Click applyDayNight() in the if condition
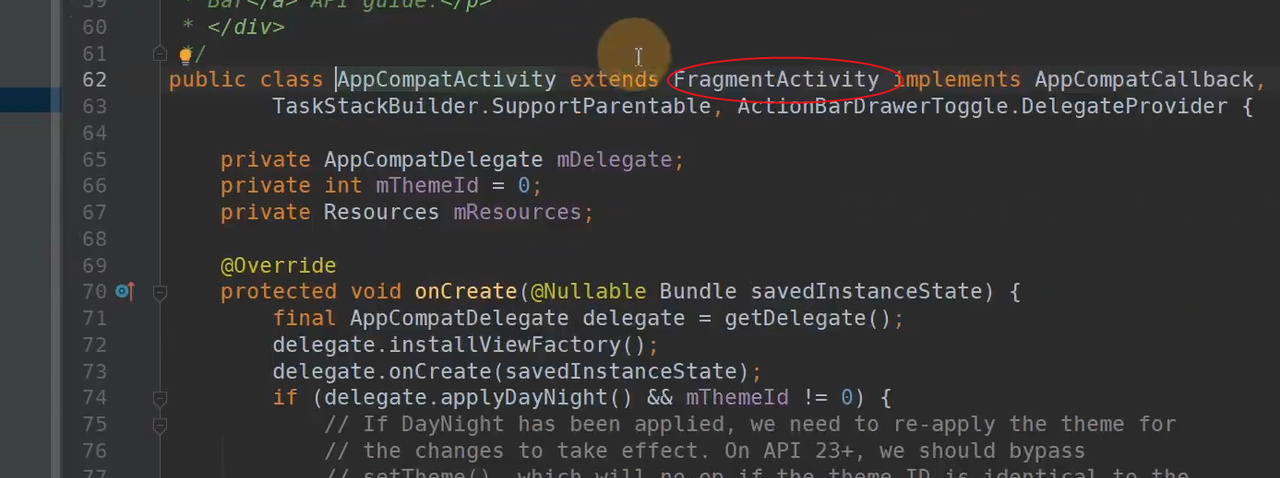1280x478 pixels. [x=537, y=398]
